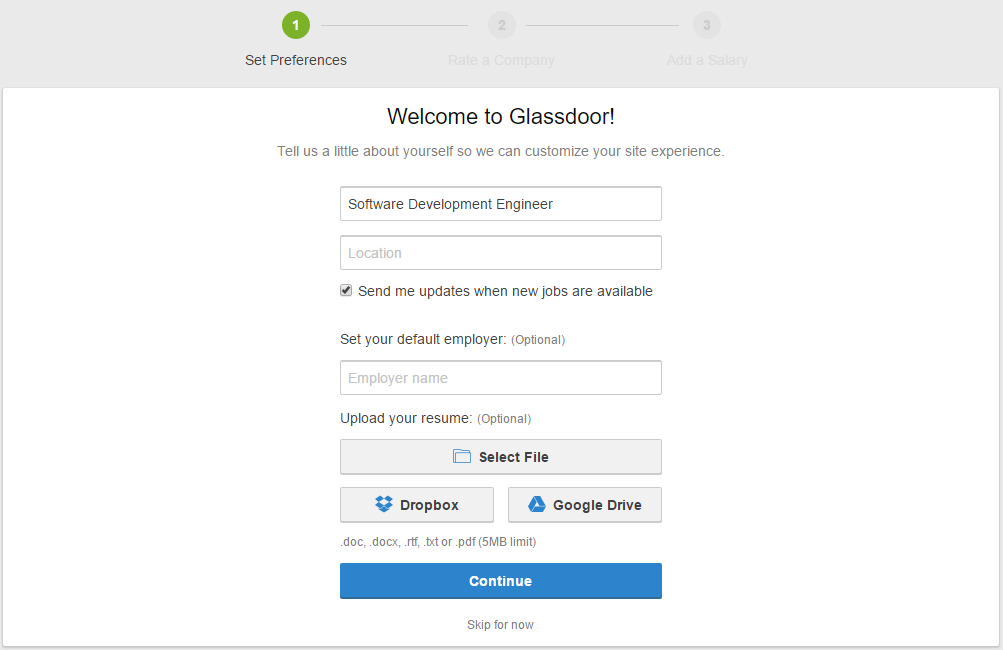Screen dimensions: 1003x650
Task: Click the Employer name input field
Action: [500, 378]
